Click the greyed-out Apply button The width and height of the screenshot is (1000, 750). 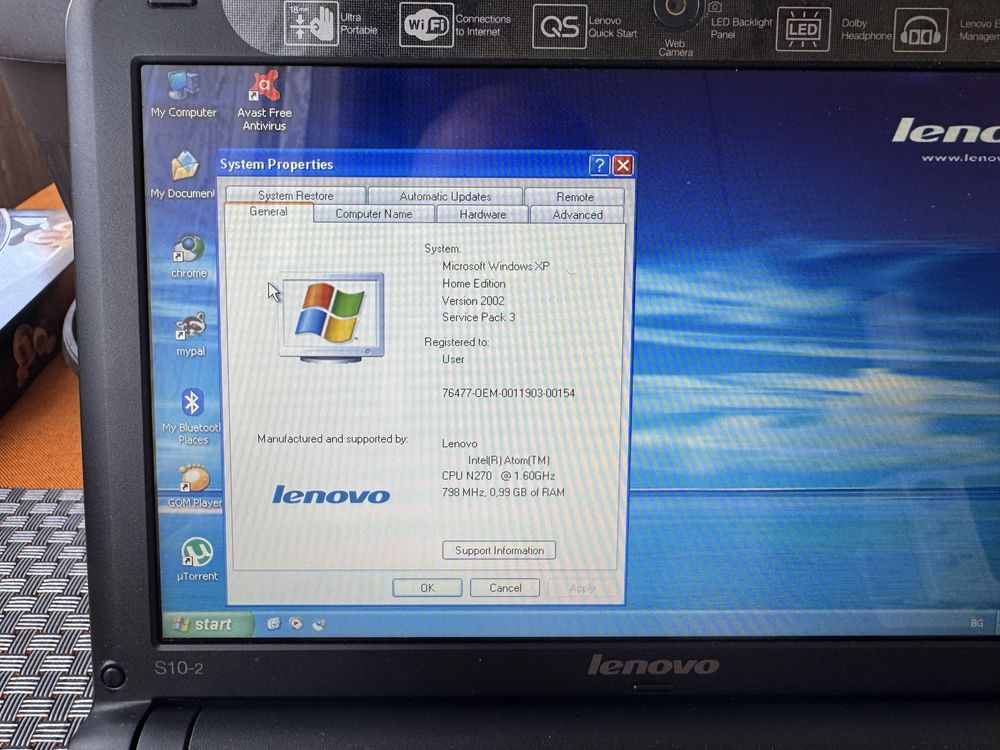pyautogui.click(x=582, y=588)
